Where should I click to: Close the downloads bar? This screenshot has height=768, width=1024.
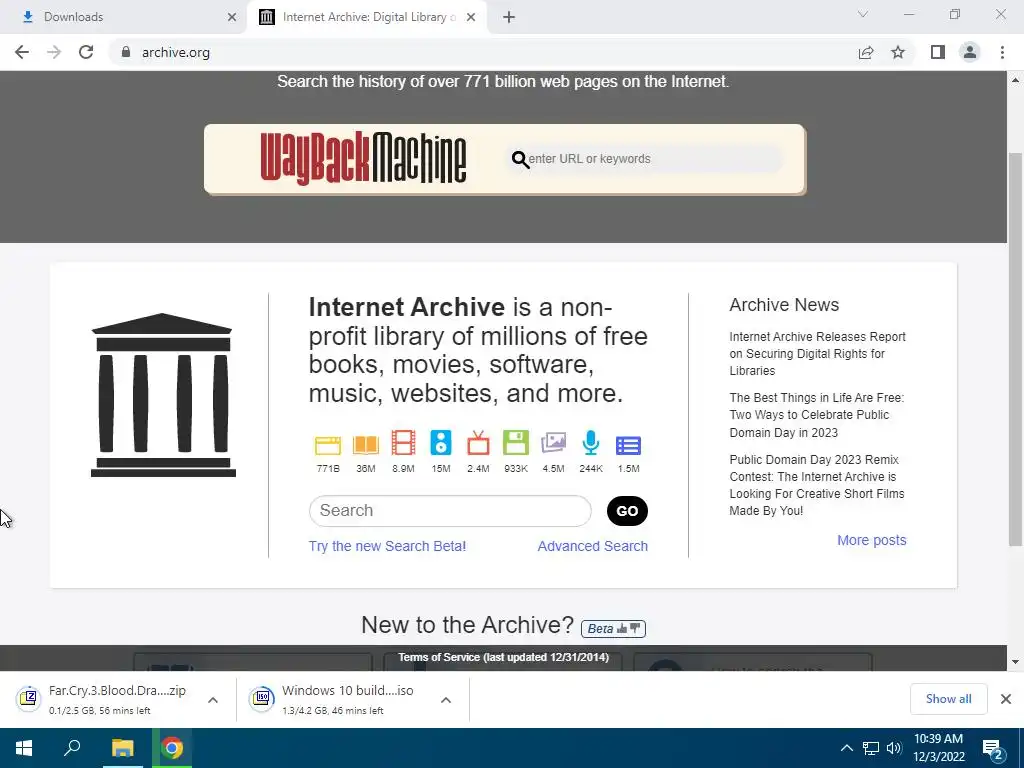(1006, 699)
